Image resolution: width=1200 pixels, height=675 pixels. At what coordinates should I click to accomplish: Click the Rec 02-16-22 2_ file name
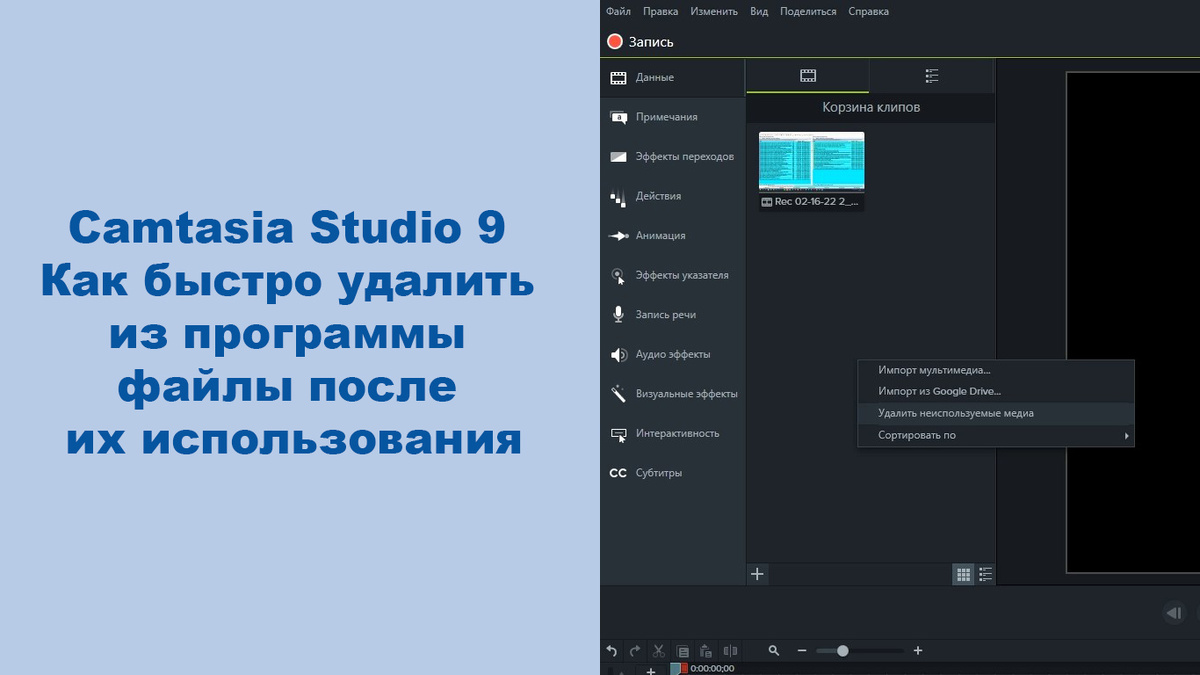click(x=817, y=202)
